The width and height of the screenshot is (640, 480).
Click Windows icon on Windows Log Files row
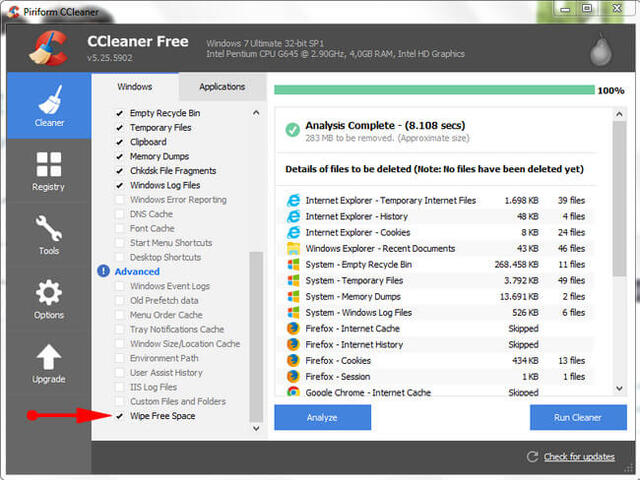pos(293,313)
